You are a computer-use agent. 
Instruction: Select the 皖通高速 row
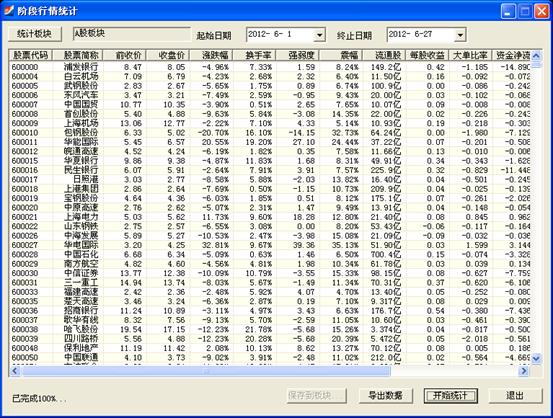[x=270, y=151]
